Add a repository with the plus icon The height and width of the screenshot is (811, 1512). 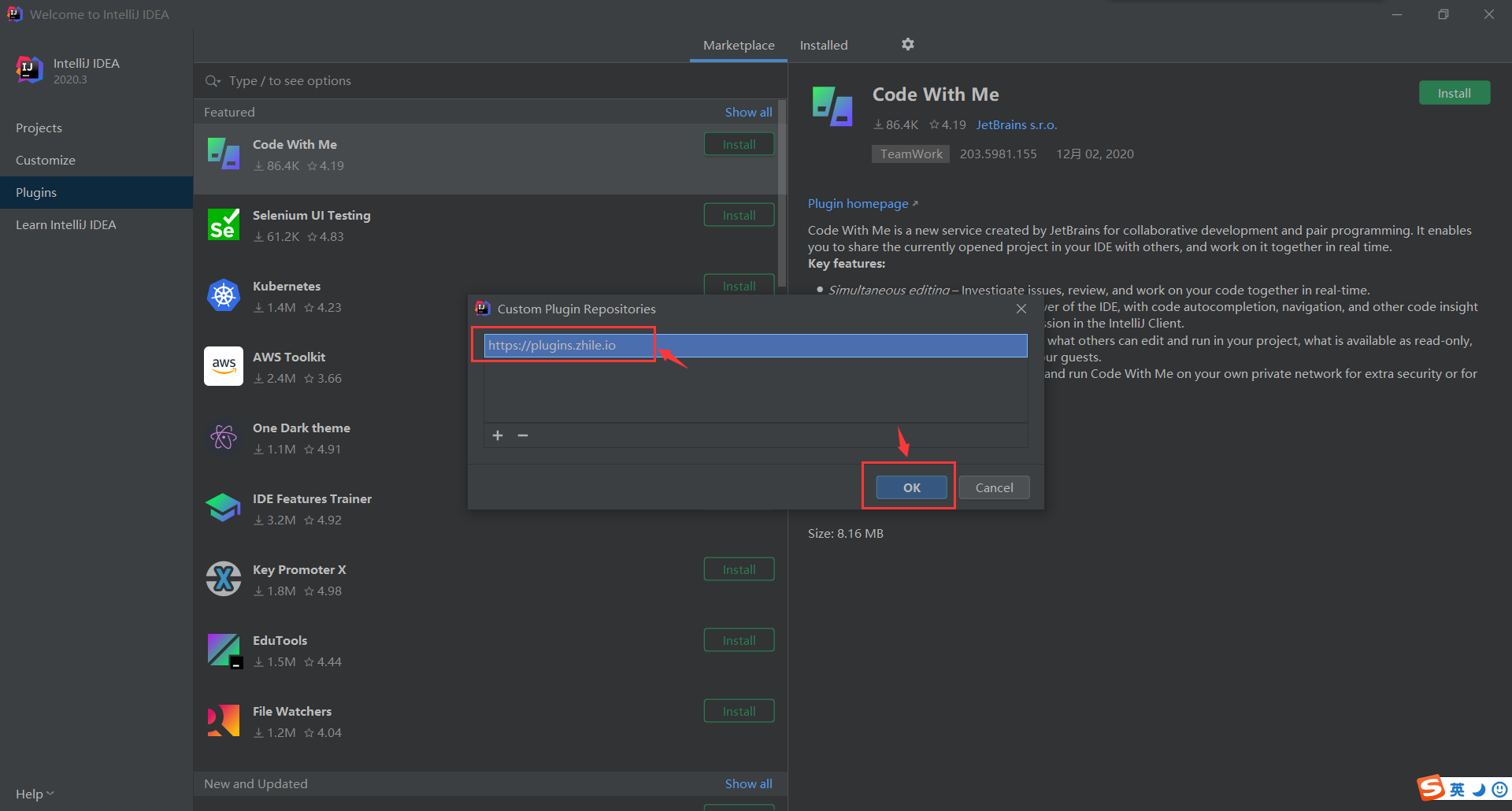click(x=498, y=435)
